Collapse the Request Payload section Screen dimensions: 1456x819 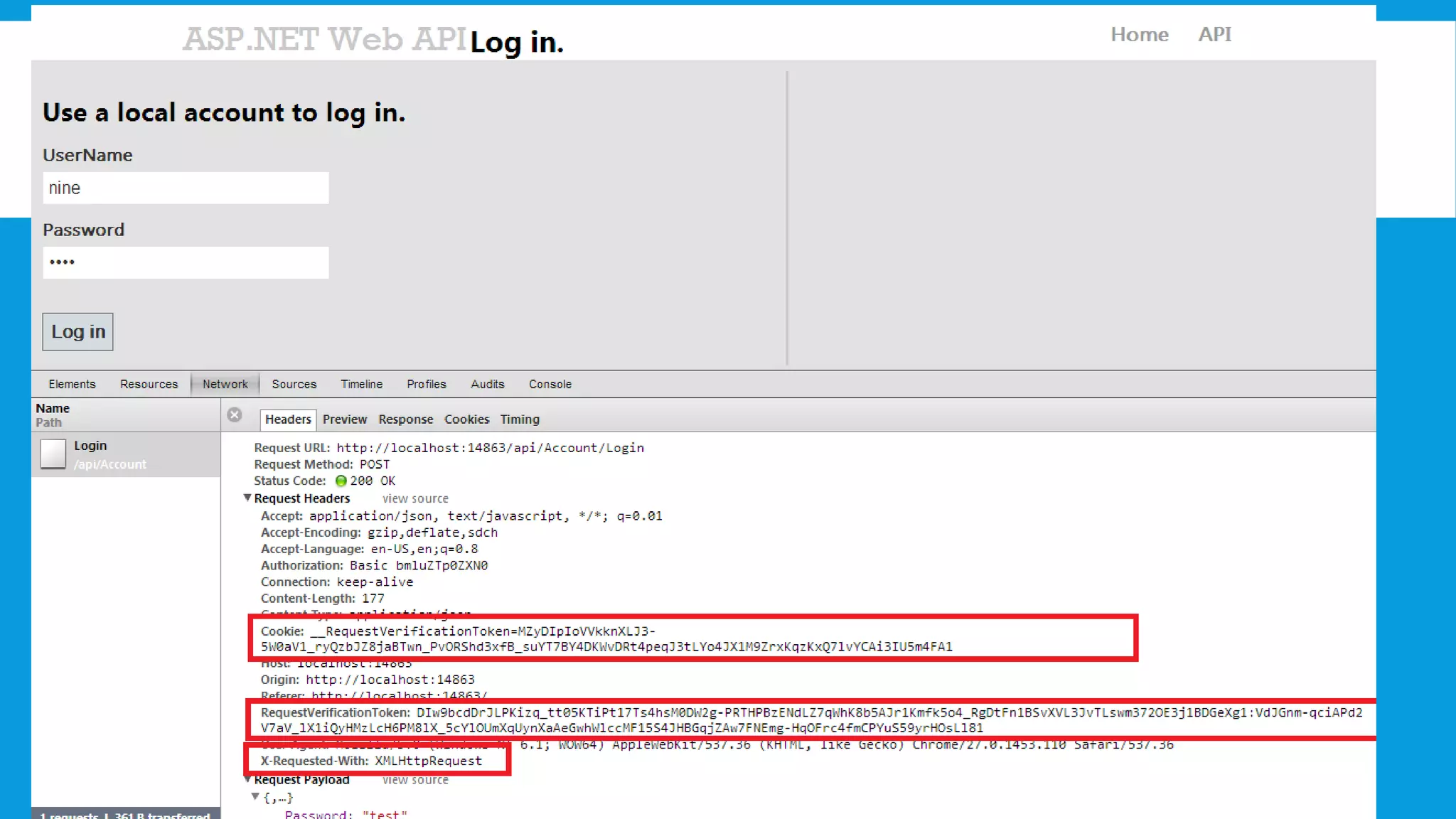(x=247, y=779)
